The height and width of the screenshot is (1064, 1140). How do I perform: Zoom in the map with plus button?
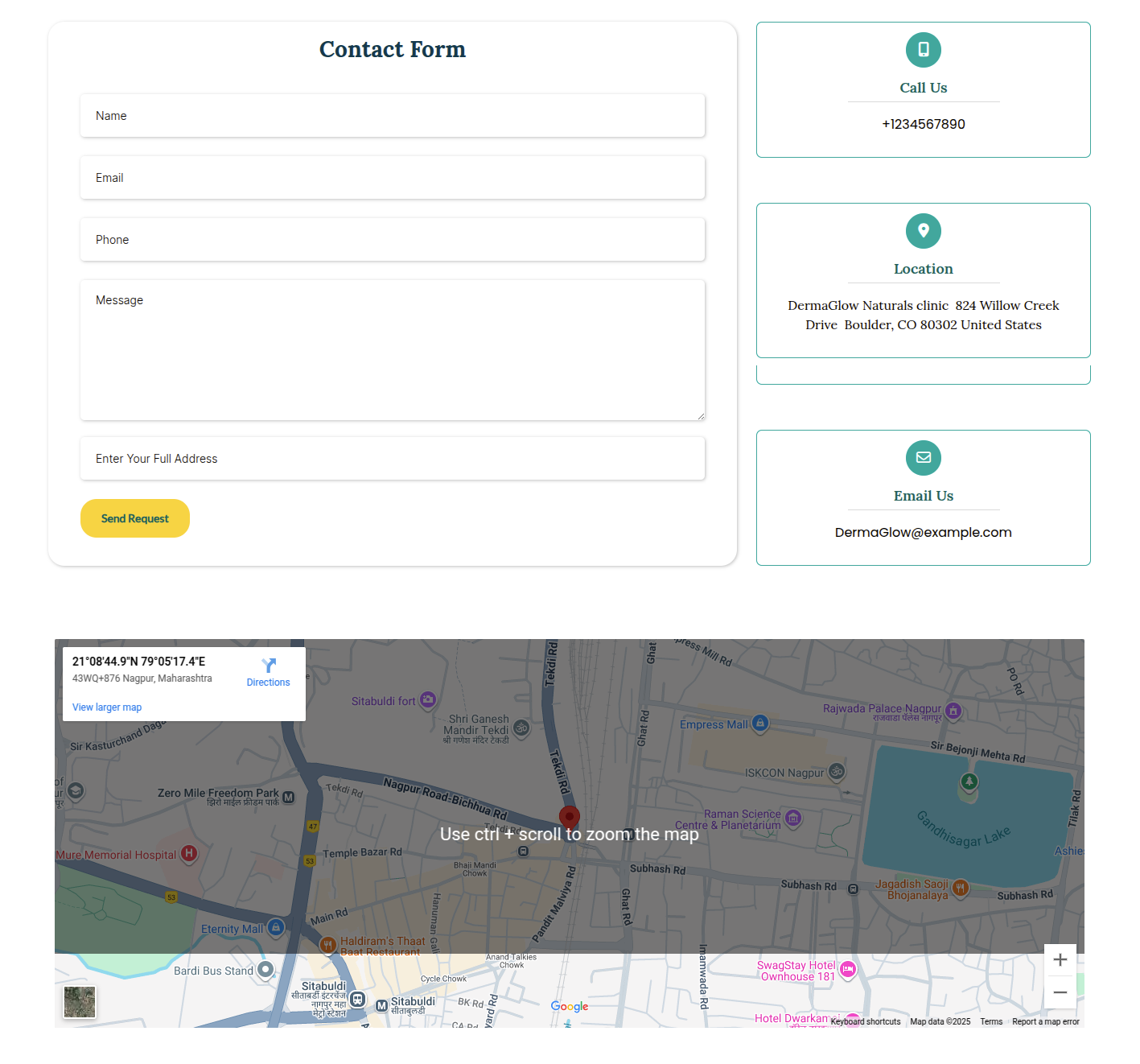coord(1060,959)
